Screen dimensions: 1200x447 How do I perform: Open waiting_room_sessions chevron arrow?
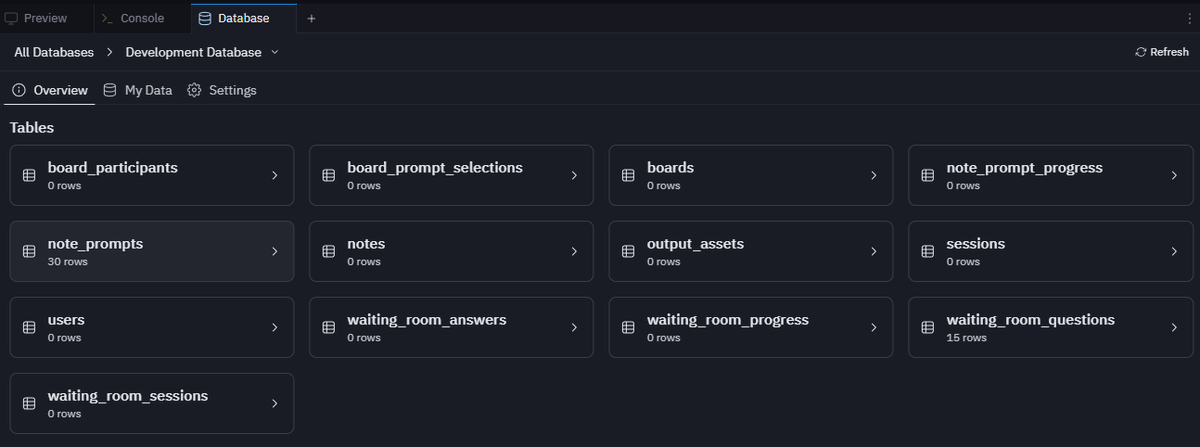(274, 403)
